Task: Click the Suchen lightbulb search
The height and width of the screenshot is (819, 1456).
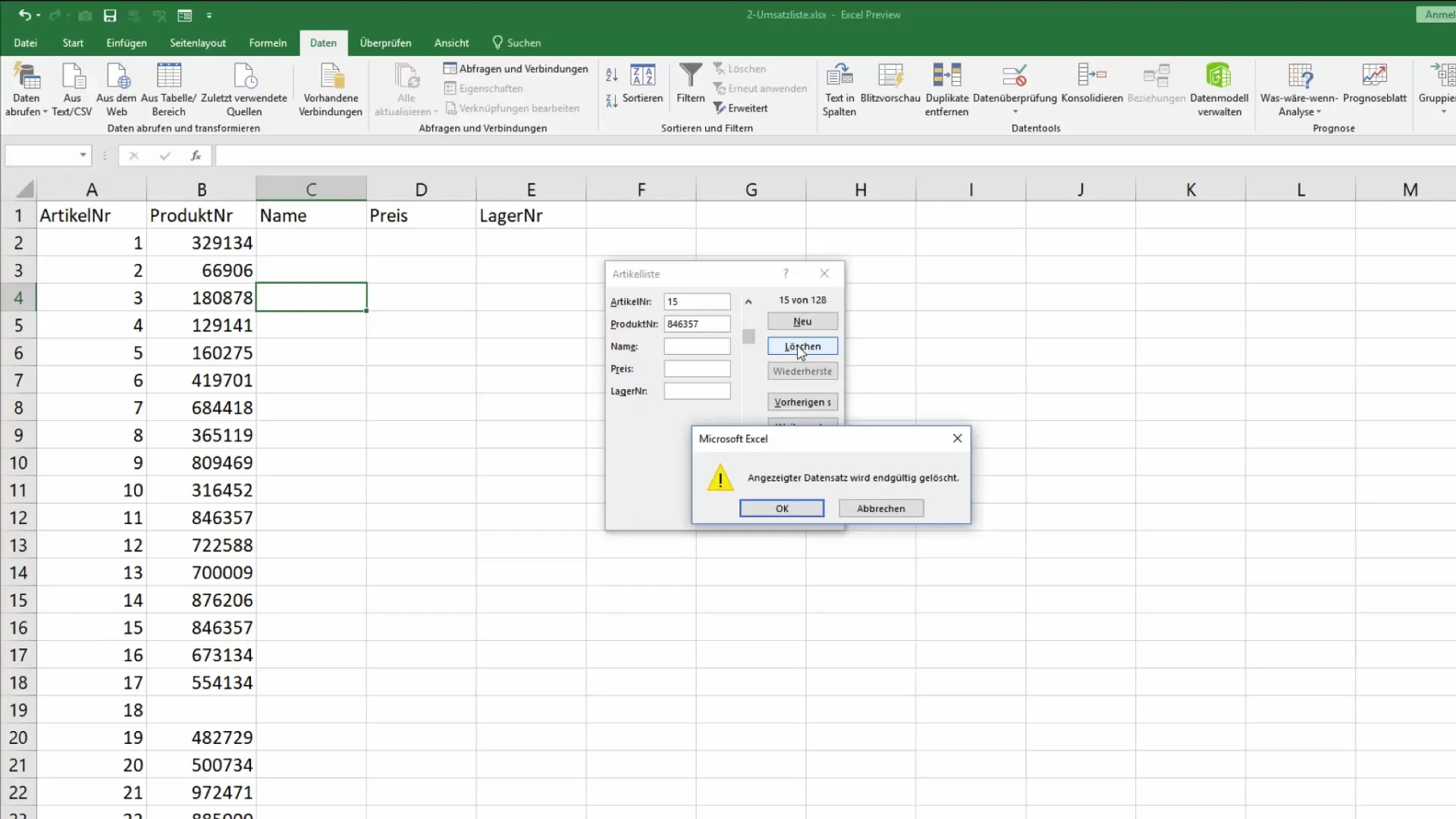Action: point(516,42)
